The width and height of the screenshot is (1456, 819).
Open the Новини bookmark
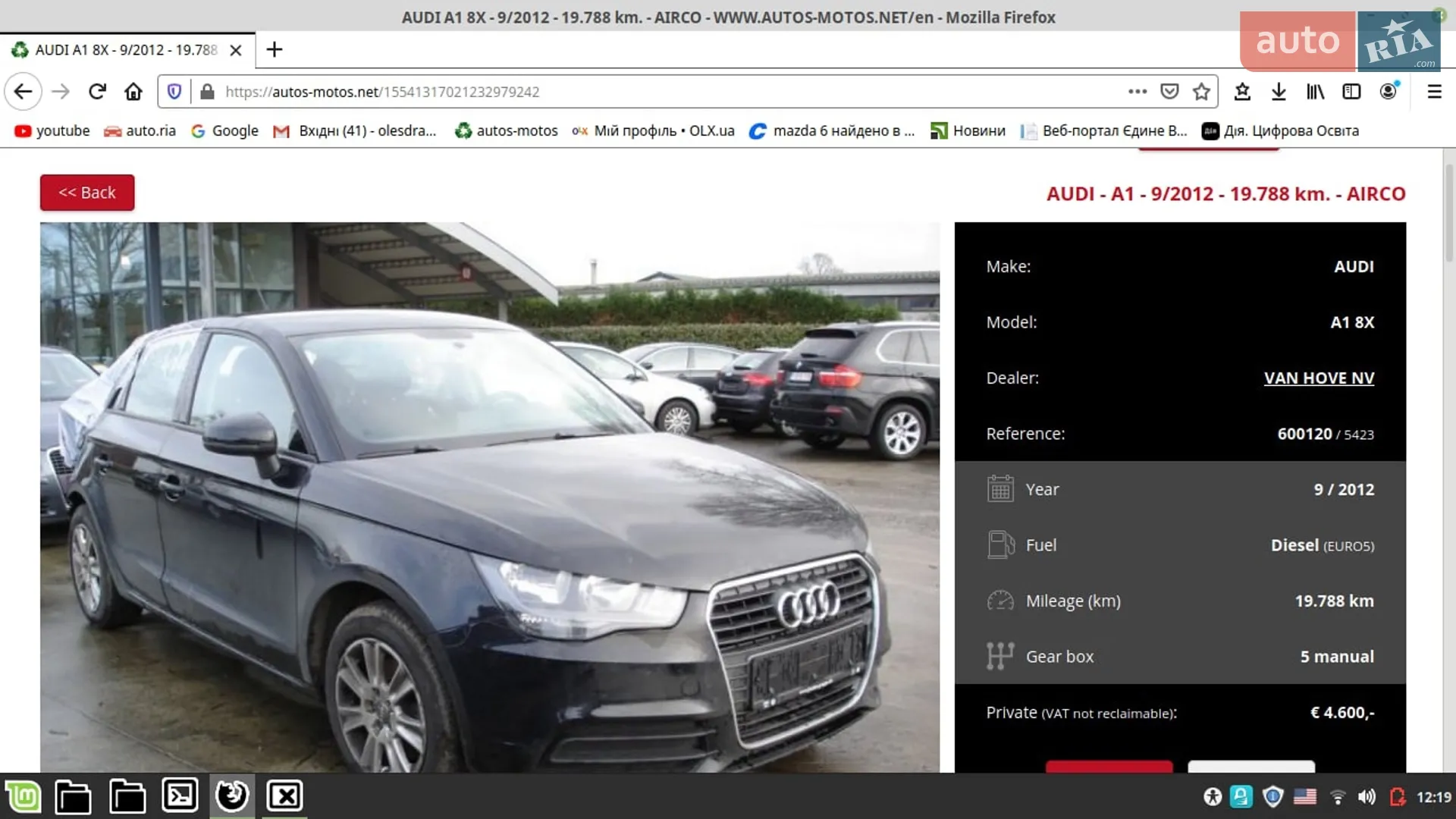pyautogui.click(x=968, y=131)
